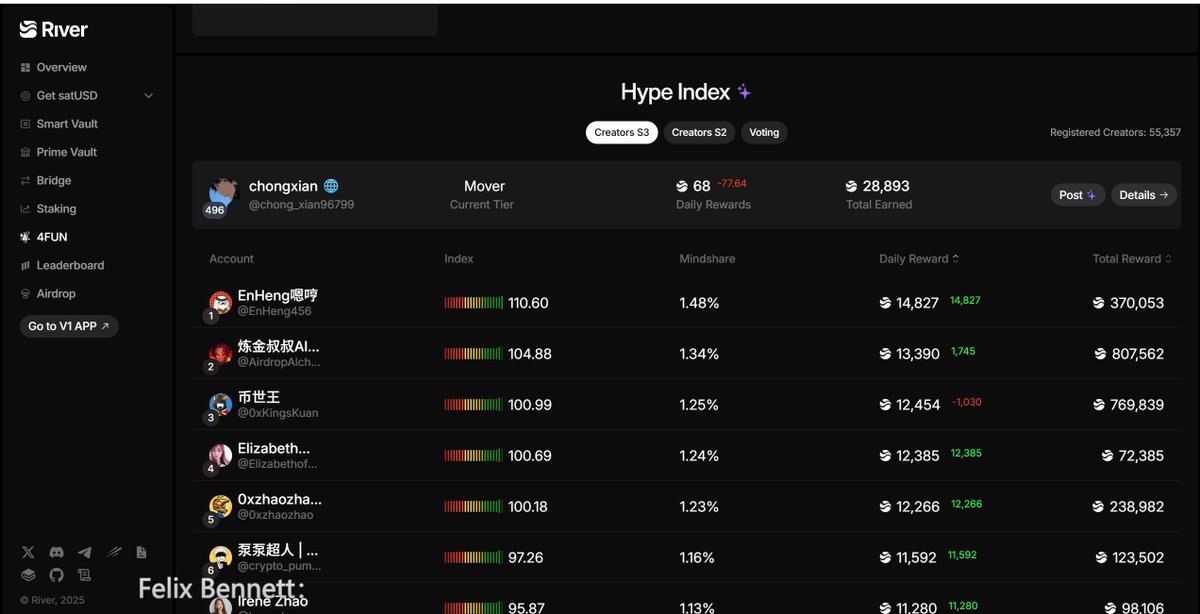1200x614 pixels.
Task: Click the rank 5 avatar for 0xzhaozhao
Action: [x=220, y=507]
